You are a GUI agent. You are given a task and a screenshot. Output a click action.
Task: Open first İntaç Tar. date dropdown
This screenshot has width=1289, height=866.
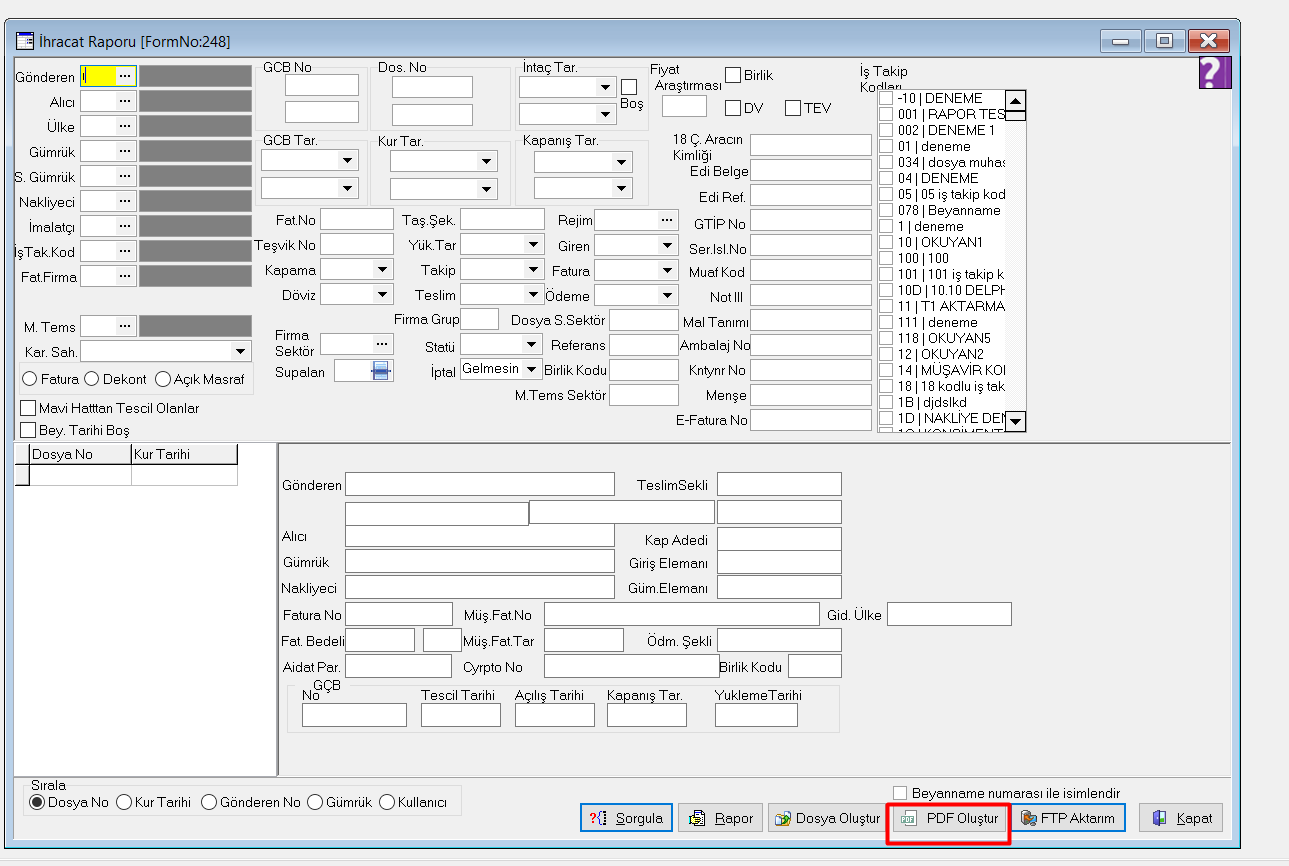tap(605, 88)
